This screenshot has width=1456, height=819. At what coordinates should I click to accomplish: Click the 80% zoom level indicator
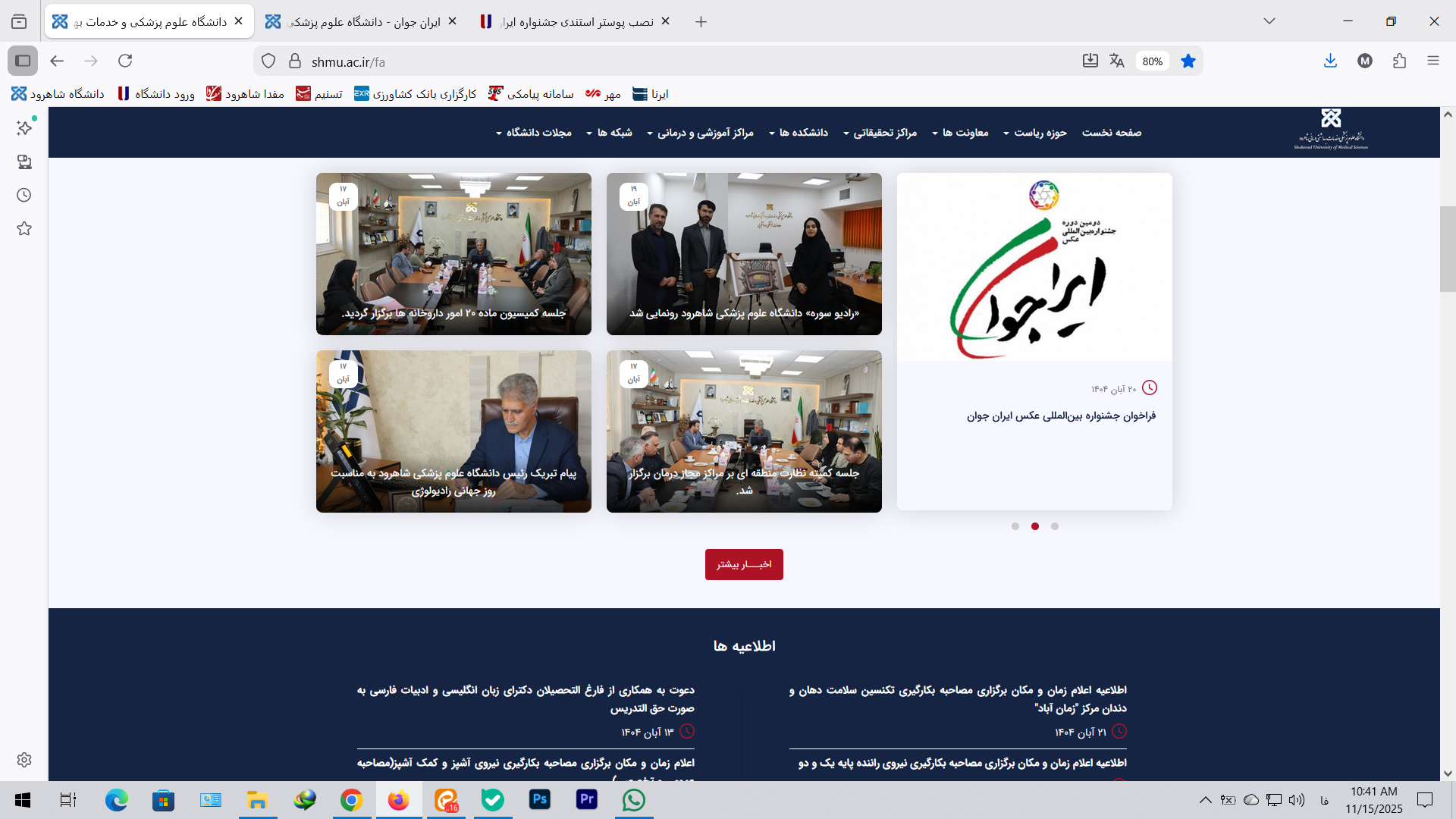1152,61
